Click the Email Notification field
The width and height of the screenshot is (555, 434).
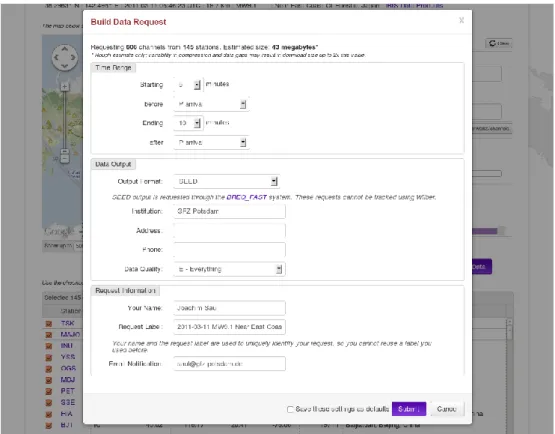click(229, 364)
